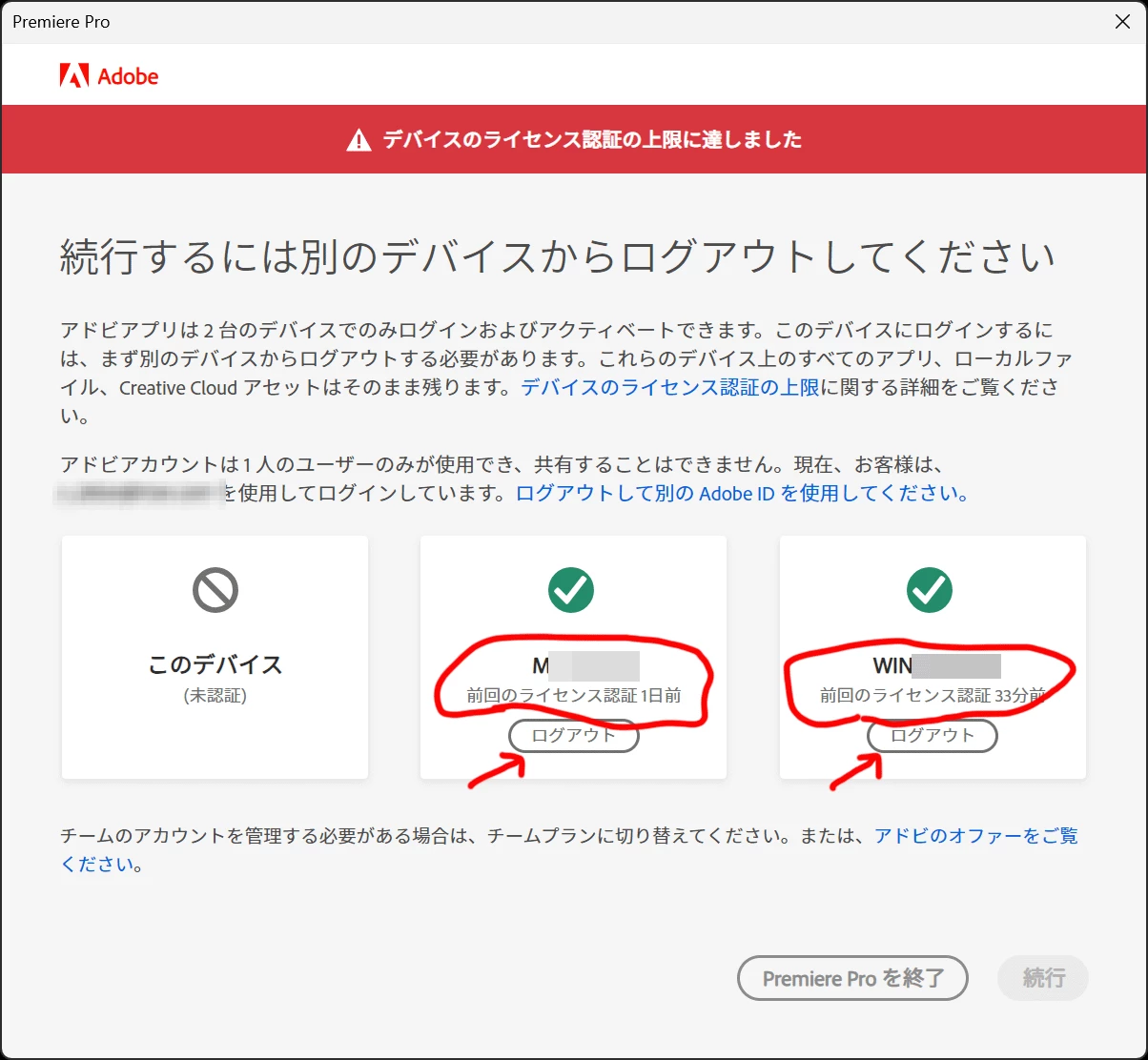This screenshot has width=1148, height=1060.
Task: Click the warning triangle icon in red banner
Action: (x=359, y=140)
